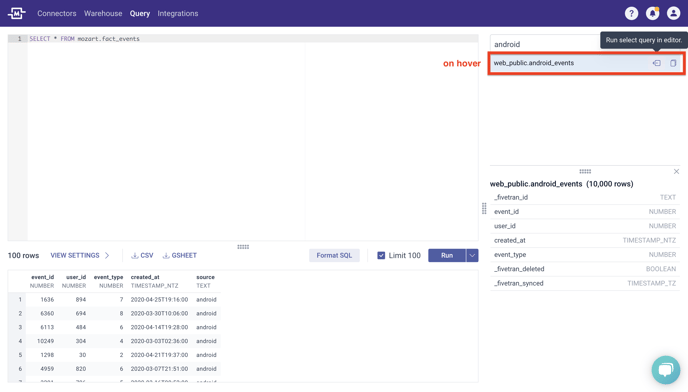The image size is (688, 392).
Task: Click the source results column header
Action: [x=205, y=281]
